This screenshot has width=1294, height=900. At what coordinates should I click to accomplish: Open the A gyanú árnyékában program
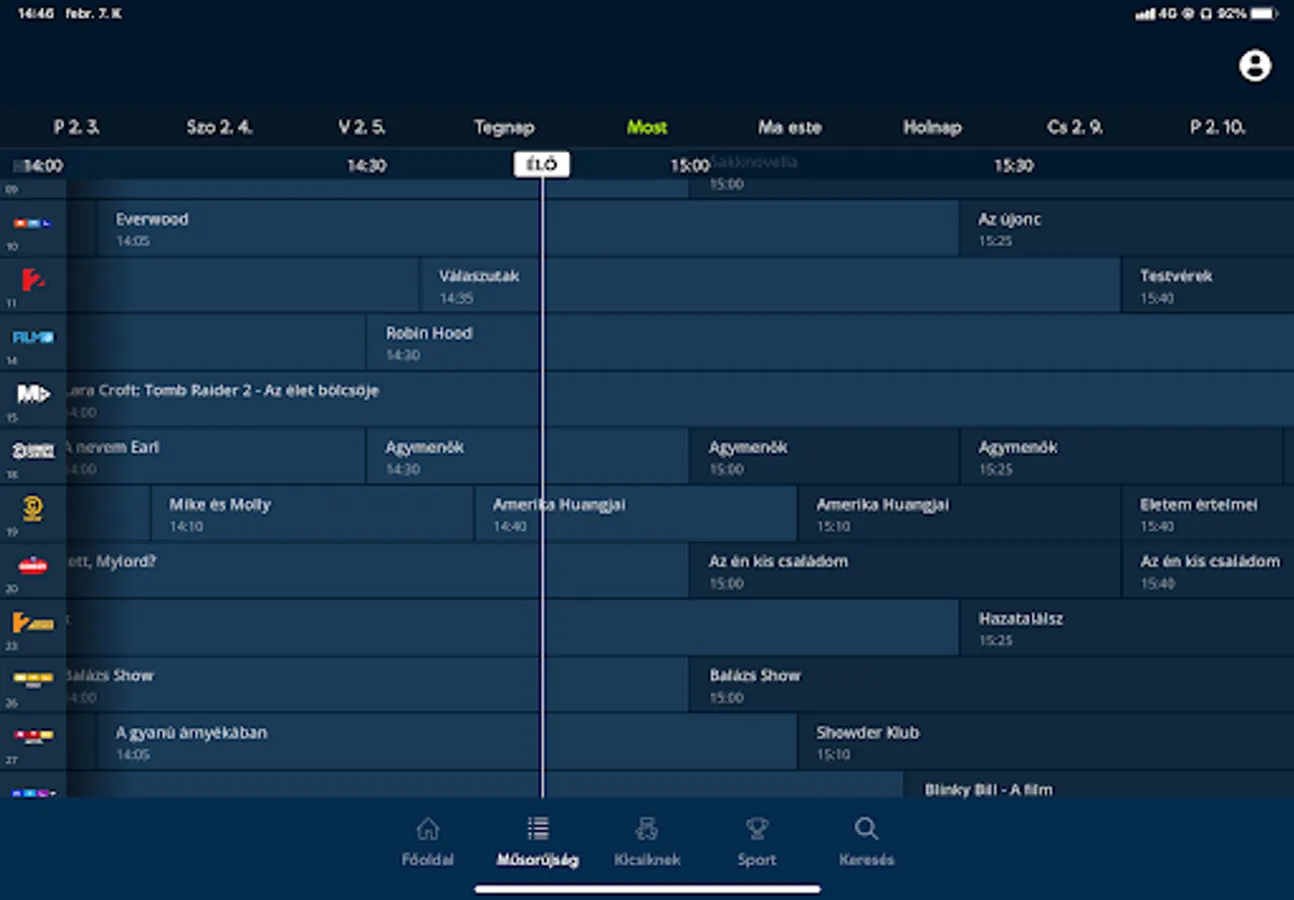point(447,741)
